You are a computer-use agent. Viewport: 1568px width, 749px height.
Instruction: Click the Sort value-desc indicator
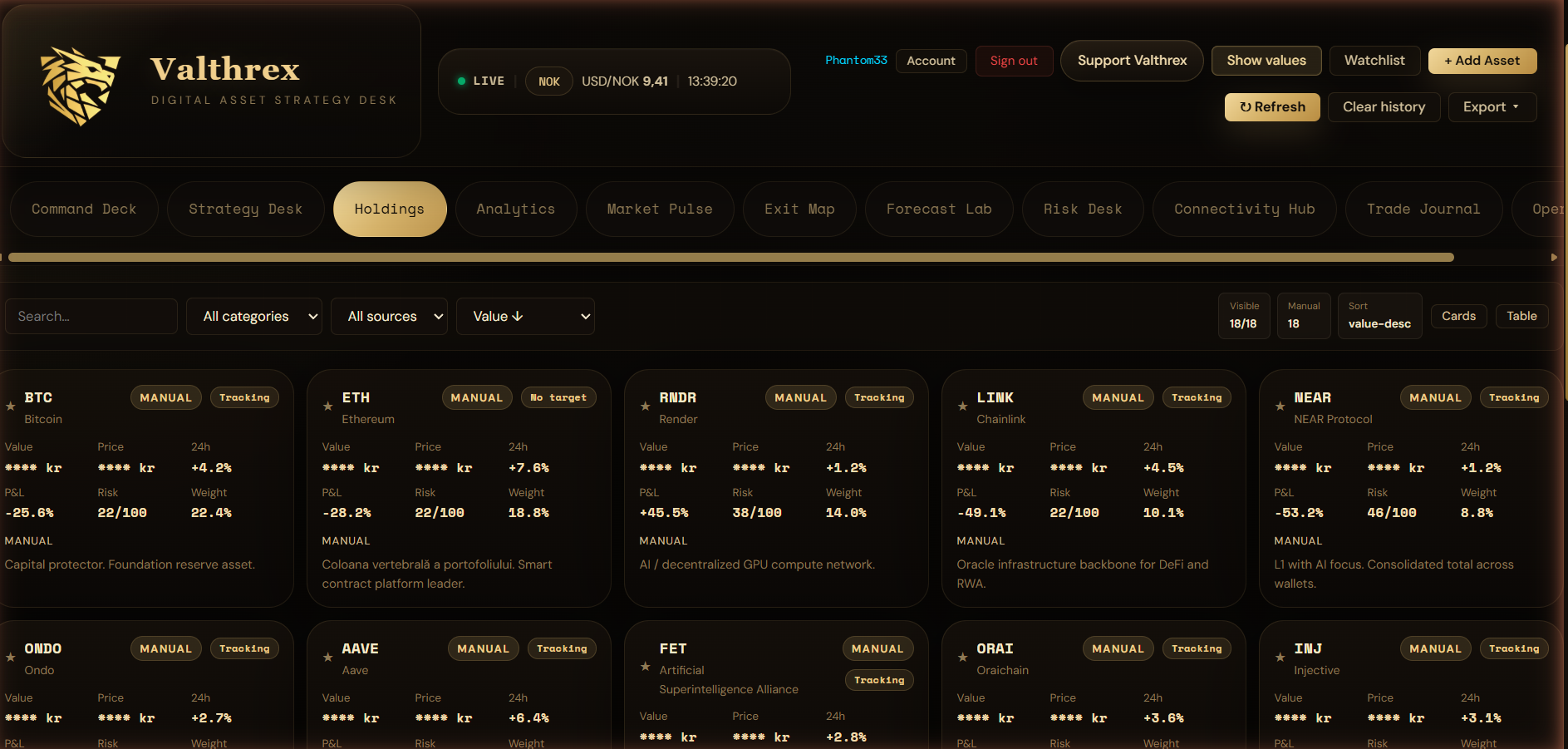[x=1379, y=316]
